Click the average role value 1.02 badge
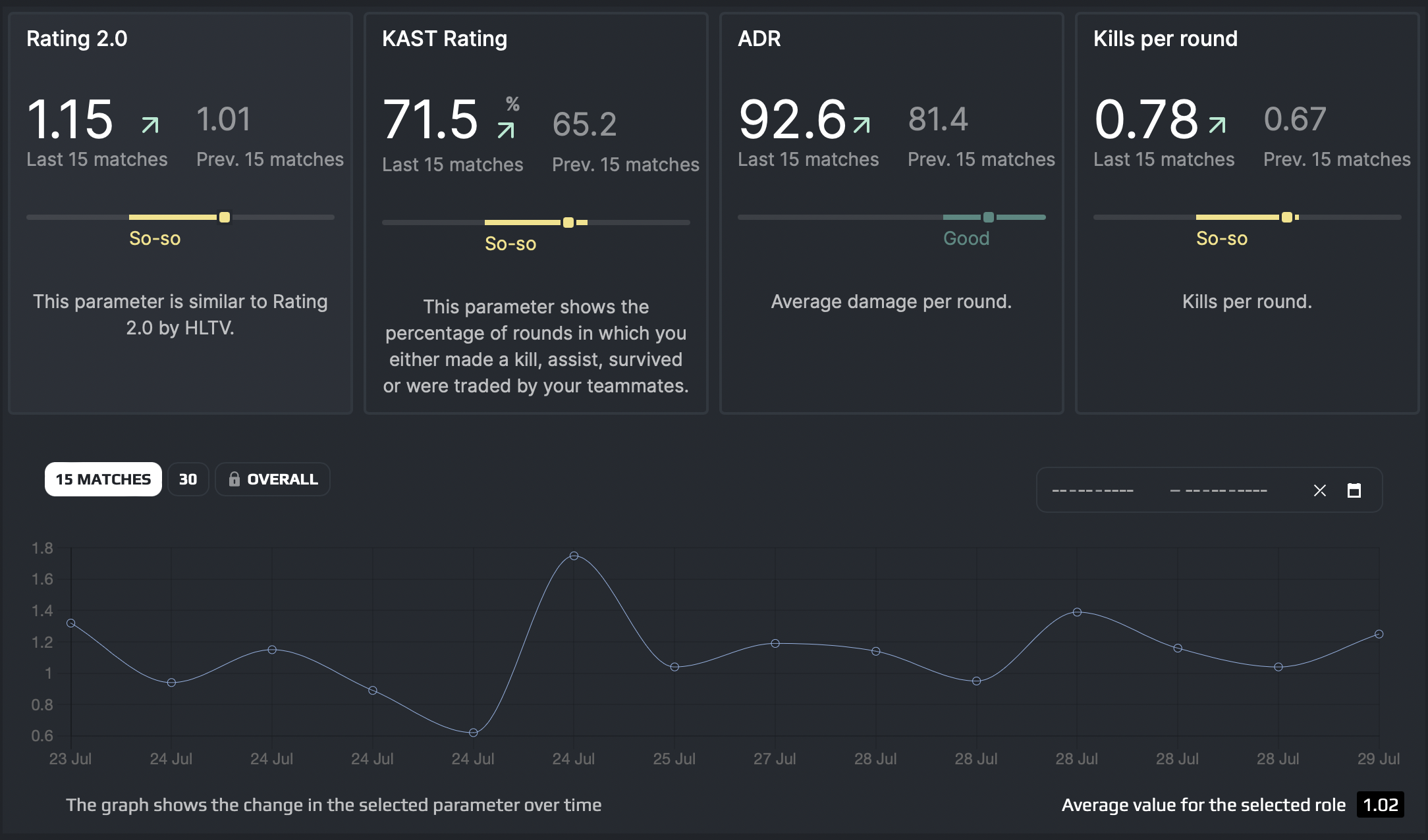This screenshot has width=1428, height=840. coord(1380,804)
